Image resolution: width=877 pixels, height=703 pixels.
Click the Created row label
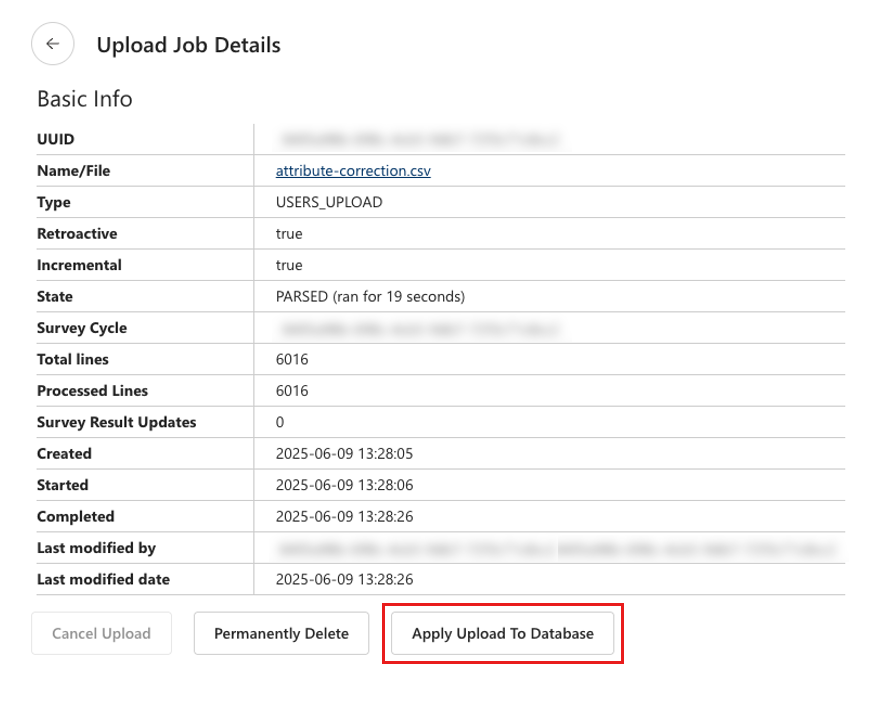click(64, 454)
